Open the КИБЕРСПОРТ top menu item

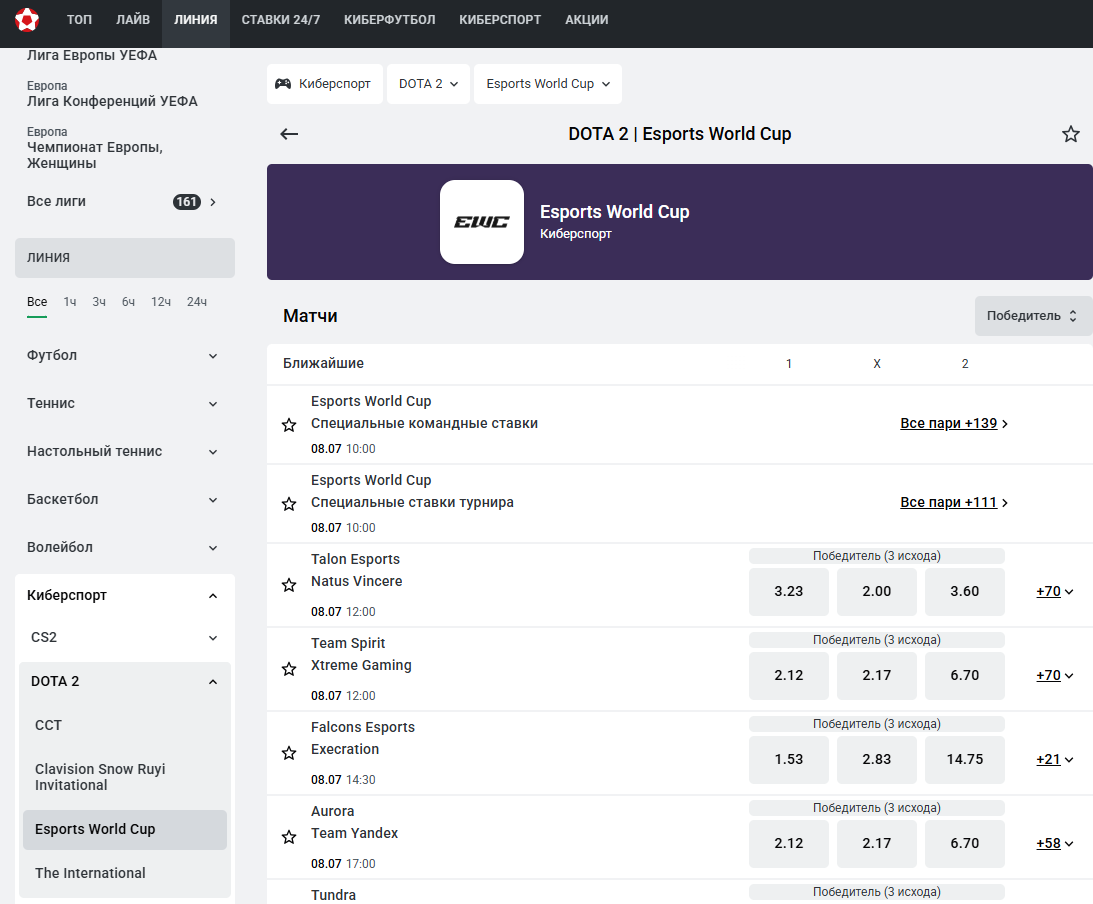pyautogui.click(x=500, y=20)
